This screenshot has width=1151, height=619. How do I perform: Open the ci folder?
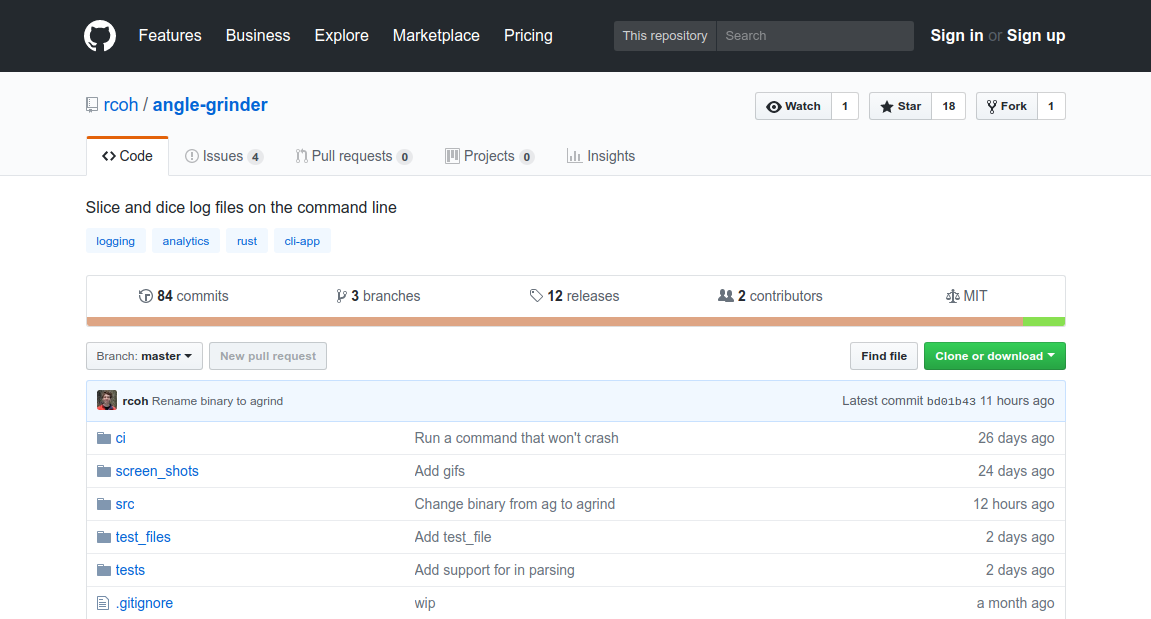(120, 438)
